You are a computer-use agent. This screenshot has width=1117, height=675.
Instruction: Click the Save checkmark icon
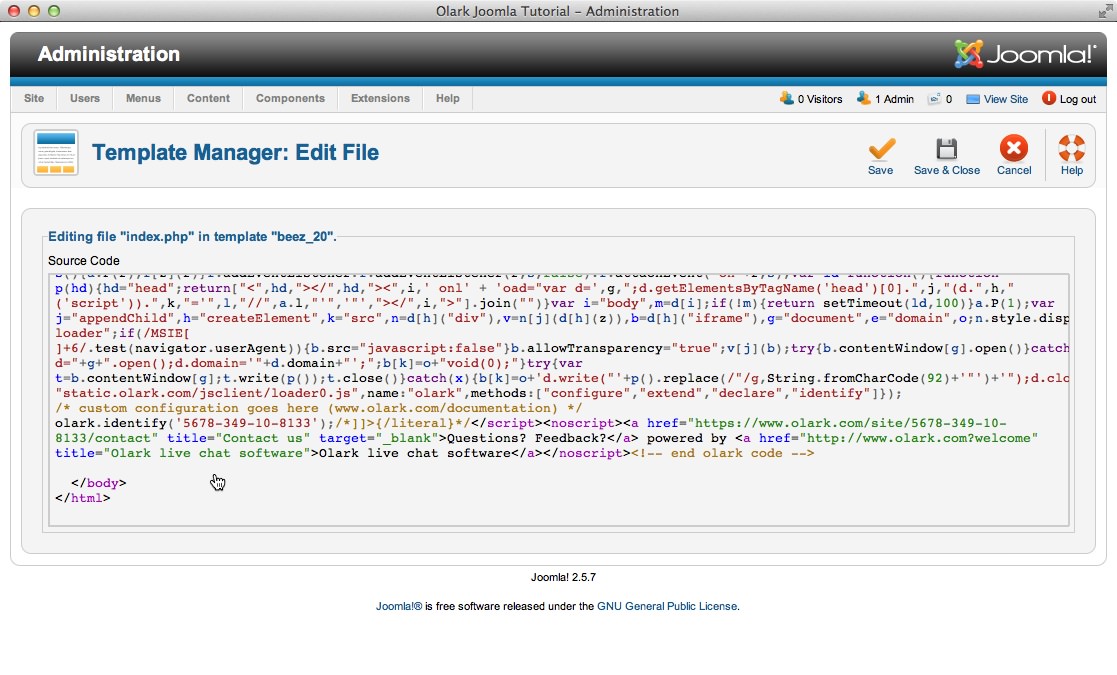[881, 148]
